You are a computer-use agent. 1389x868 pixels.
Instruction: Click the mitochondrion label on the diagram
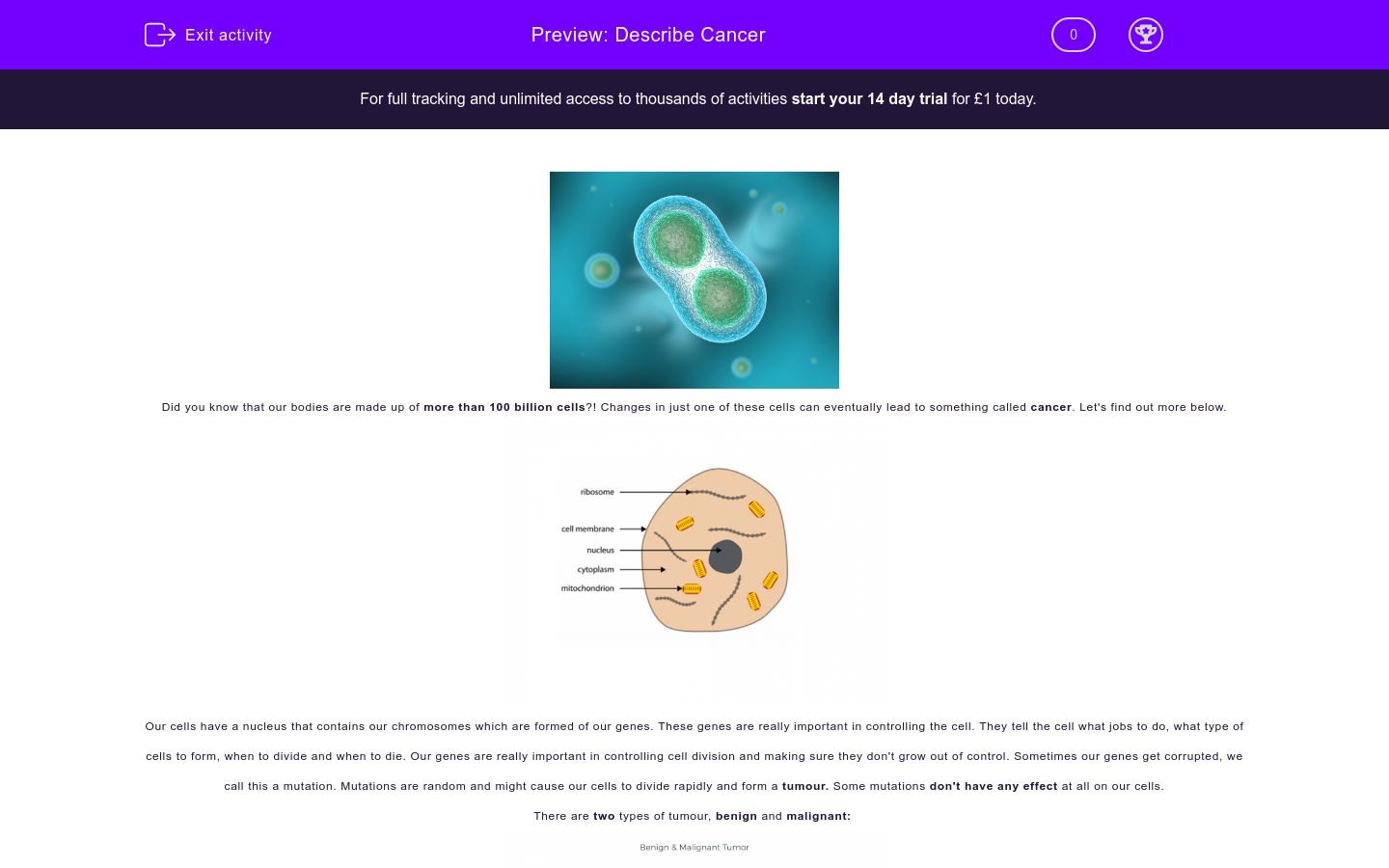point(588,586)
